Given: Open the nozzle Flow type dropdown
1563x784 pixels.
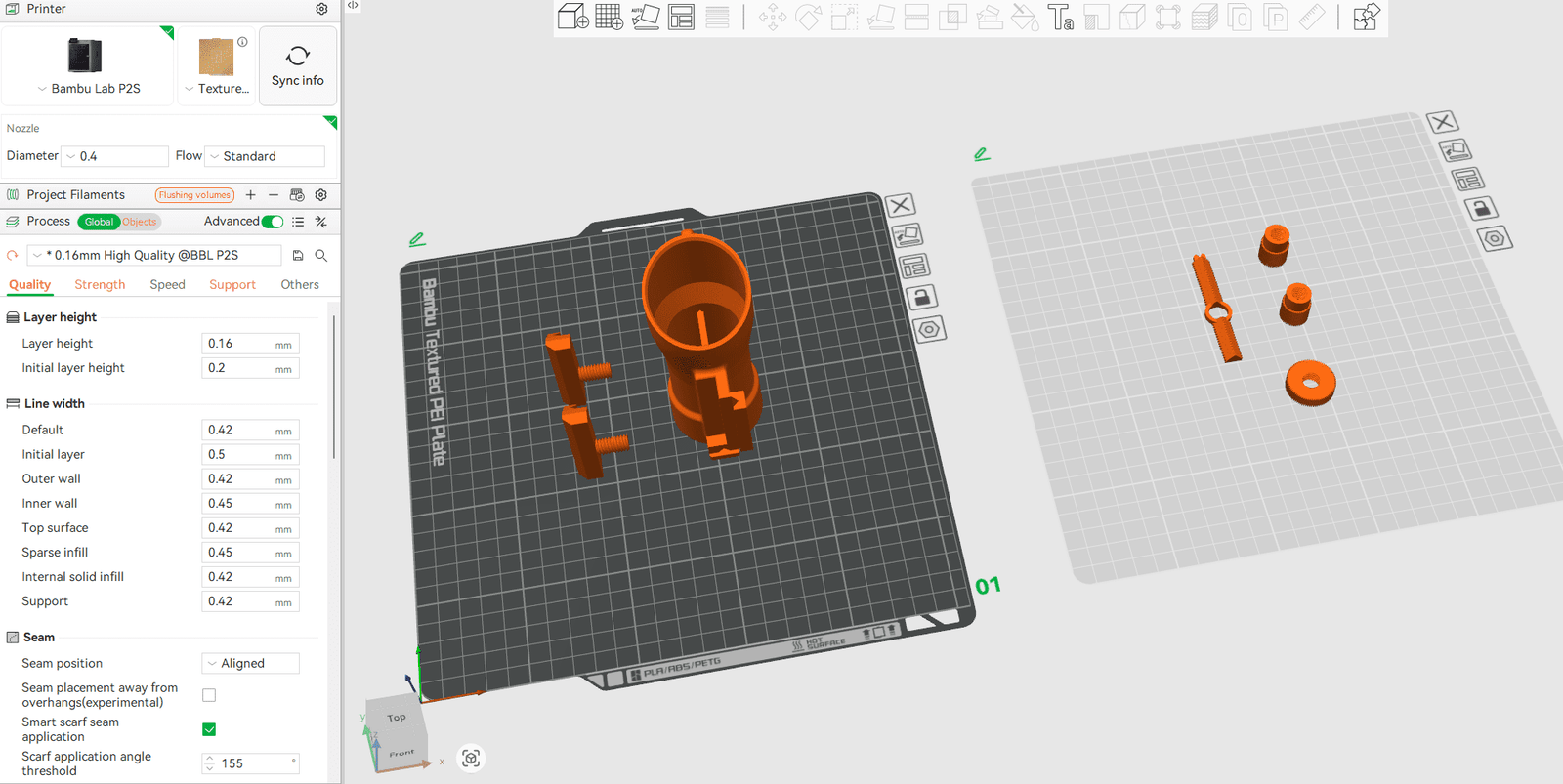Looking at the screenshot, I should pos(265,156).
